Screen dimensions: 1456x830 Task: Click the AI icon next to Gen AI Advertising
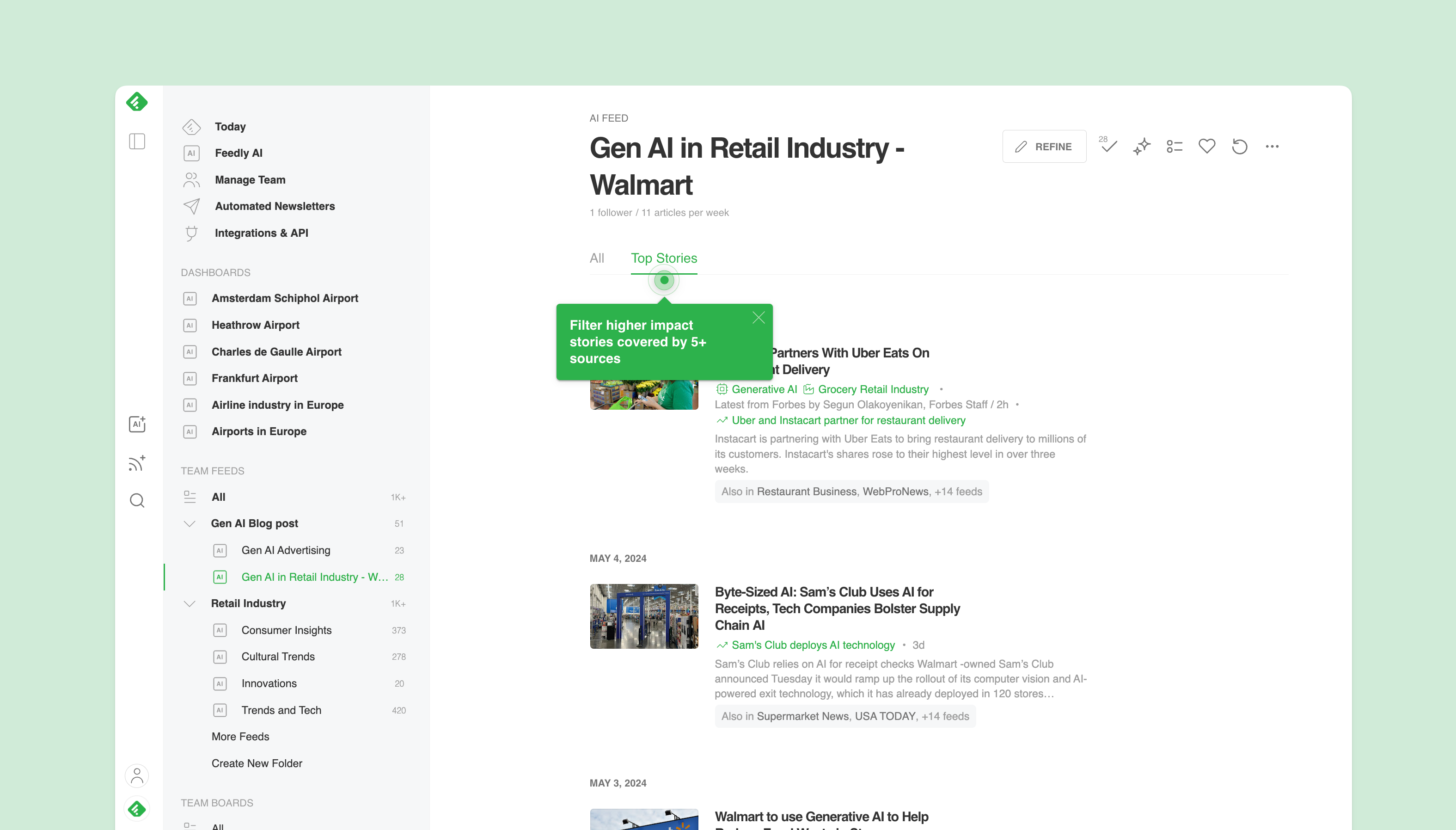click(220, 551)
